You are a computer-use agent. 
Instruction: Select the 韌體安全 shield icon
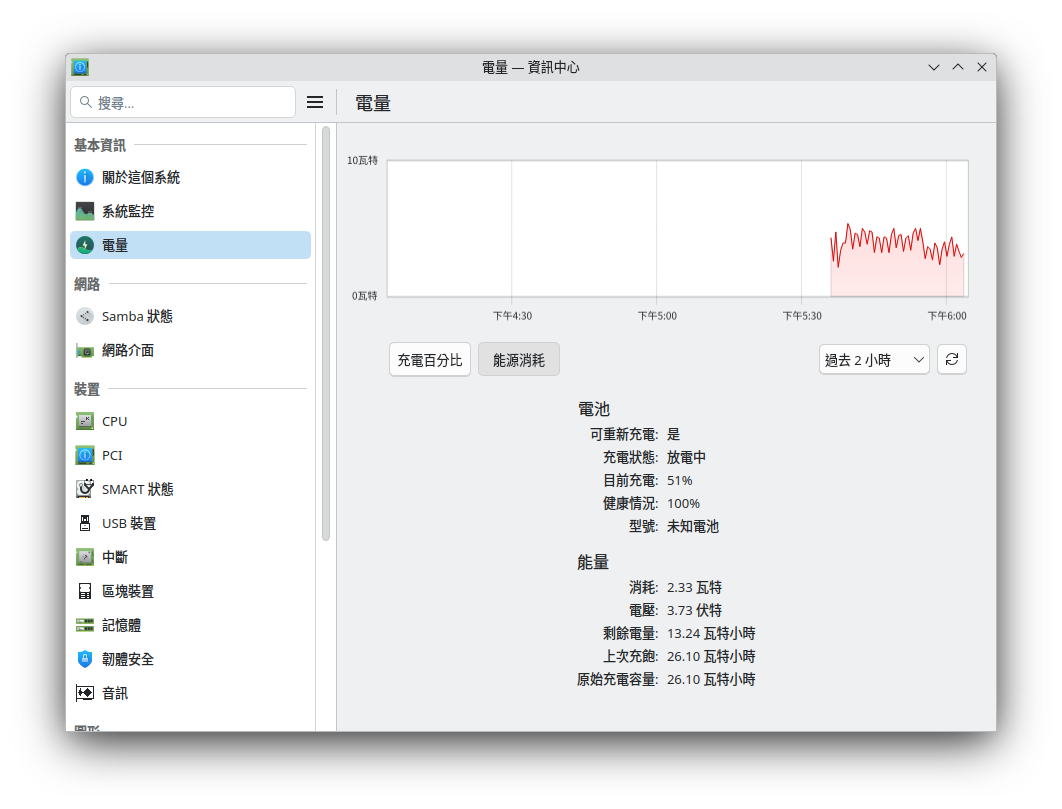pos(85,659)
